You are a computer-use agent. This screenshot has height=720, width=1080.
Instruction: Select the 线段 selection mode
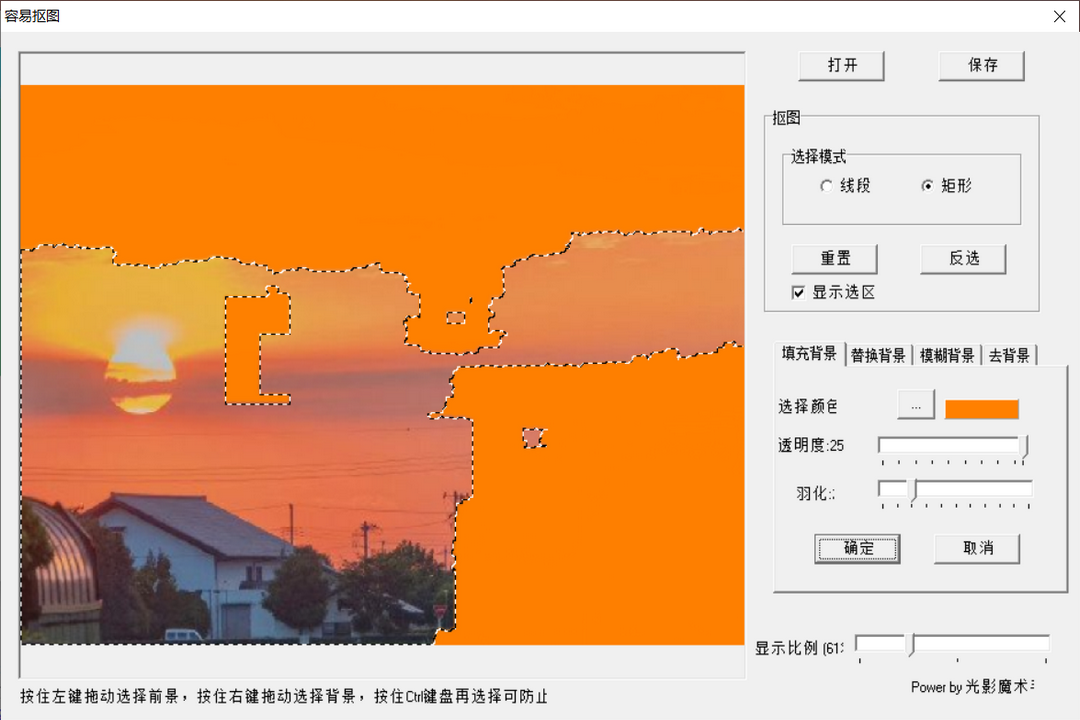coord(827,186)
